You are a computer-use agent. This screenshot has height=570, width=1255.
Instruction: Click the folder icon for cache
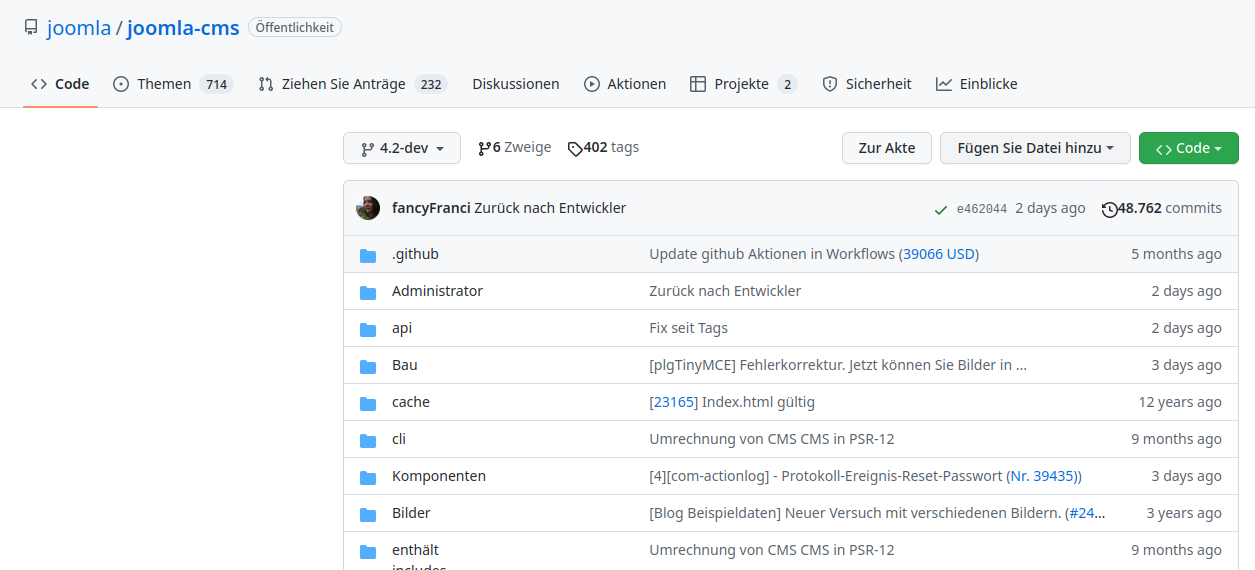368,403
